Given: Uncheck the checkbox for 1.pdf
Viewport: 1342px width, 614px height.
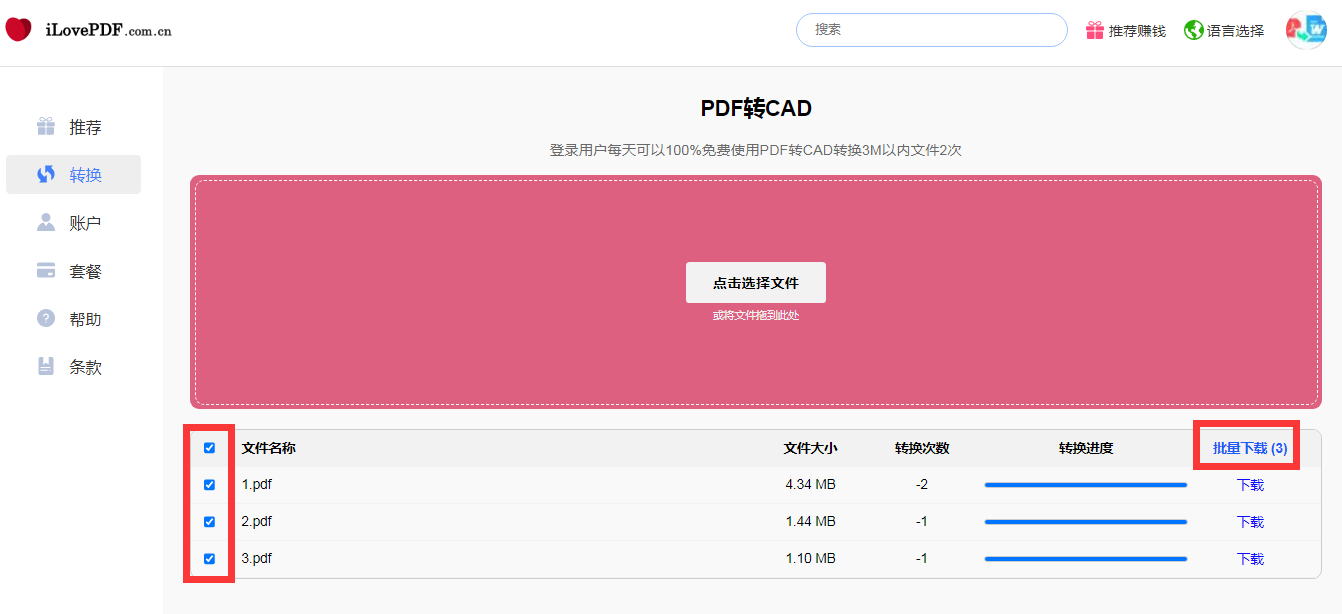Looking at the screenshot, I should [x=209, y=484].
